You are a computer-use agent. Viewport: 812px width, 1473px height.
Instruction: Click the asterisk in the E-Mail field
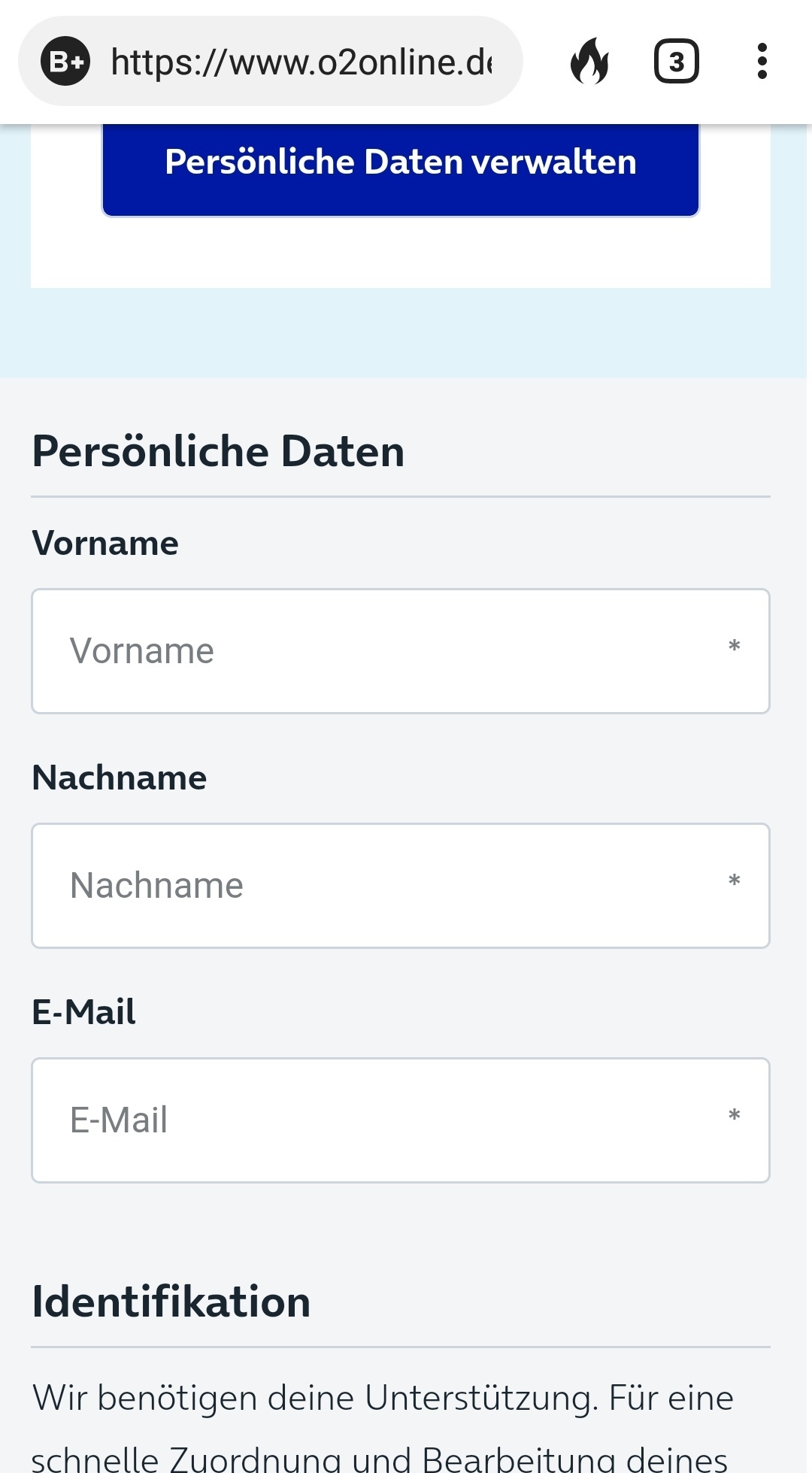click(735, 1116)
